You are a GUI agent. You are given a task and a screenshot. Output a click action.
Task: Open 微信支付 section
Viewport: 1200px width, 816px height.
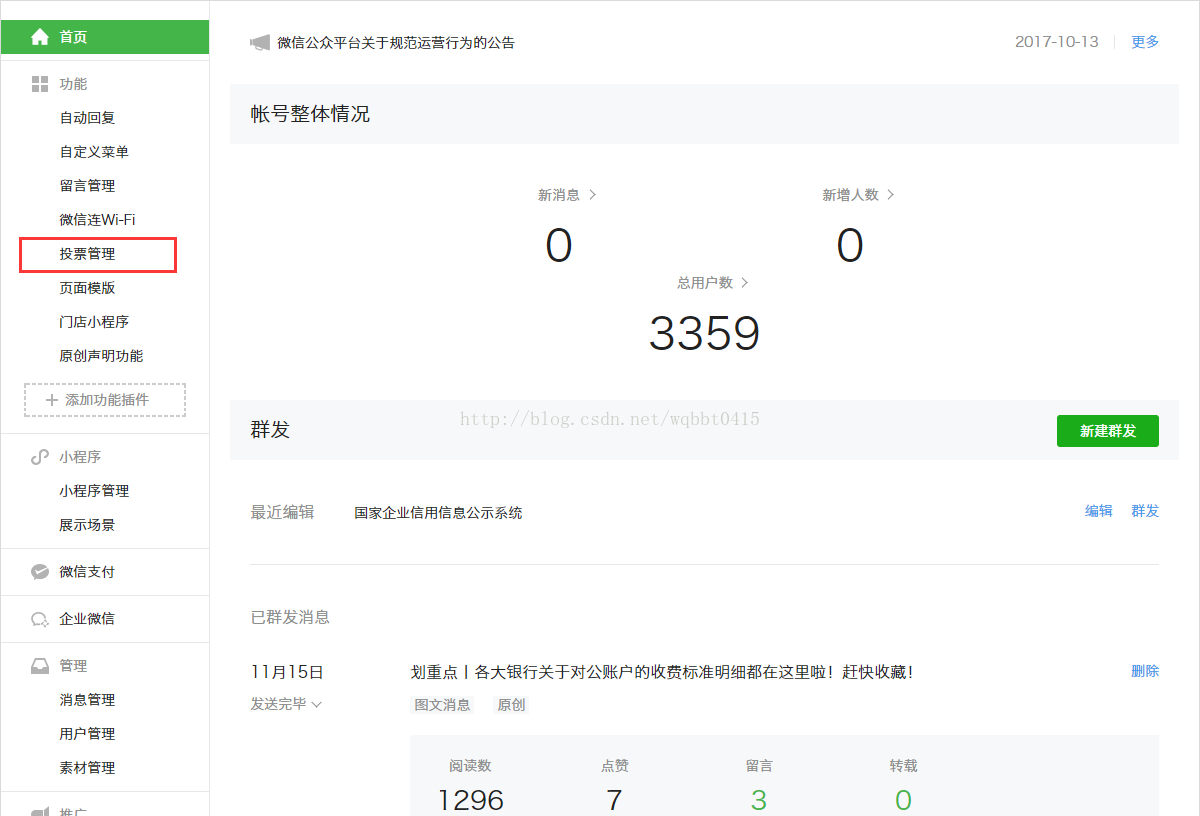coord(87,572)
